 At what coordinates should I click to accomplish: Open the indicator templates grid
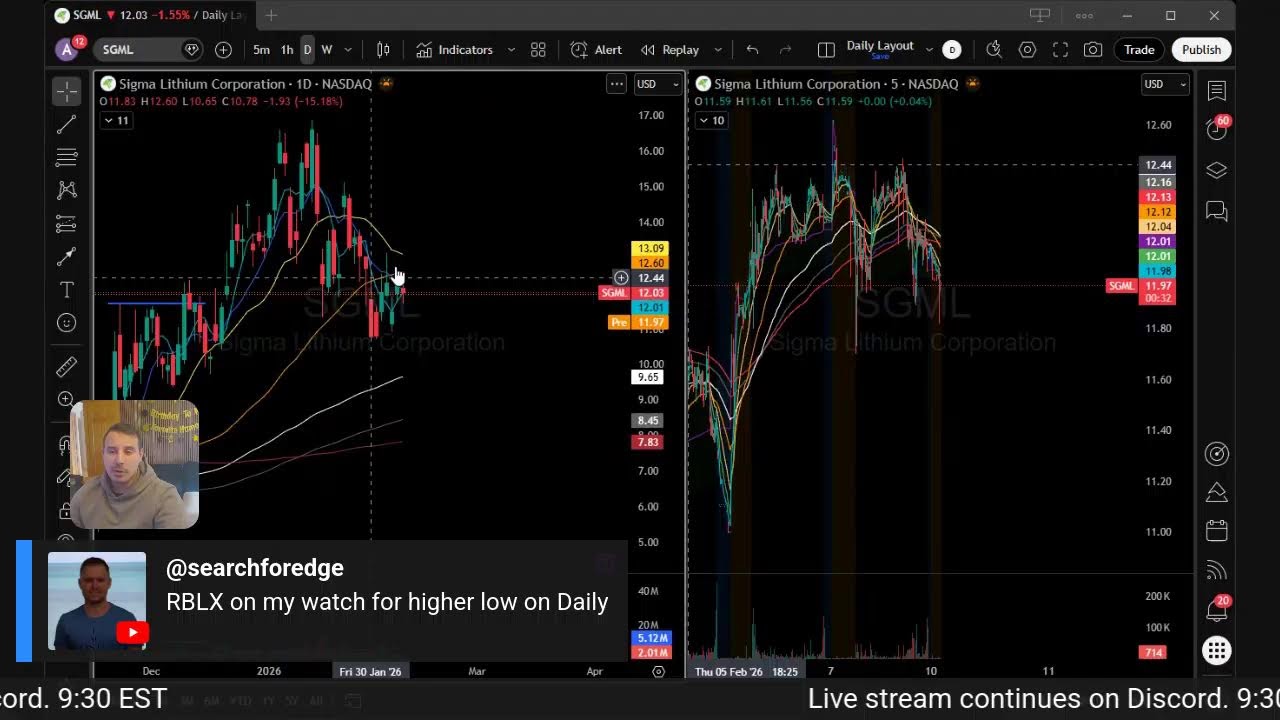pos(538,50)
